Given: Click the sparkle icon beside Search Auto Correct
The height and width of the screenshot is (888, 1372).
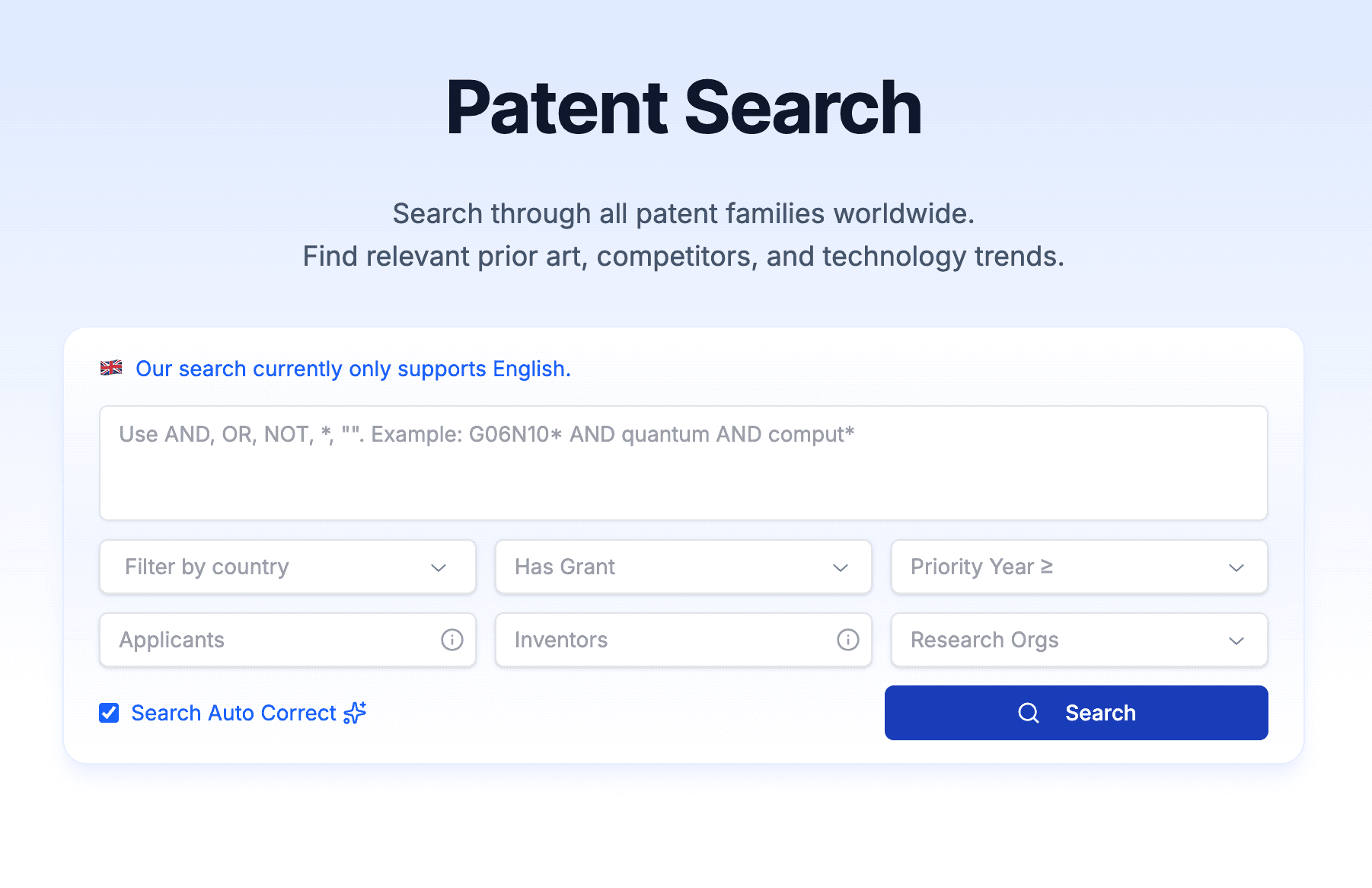Looking at the screenshot, I should [x=353, y=713].
